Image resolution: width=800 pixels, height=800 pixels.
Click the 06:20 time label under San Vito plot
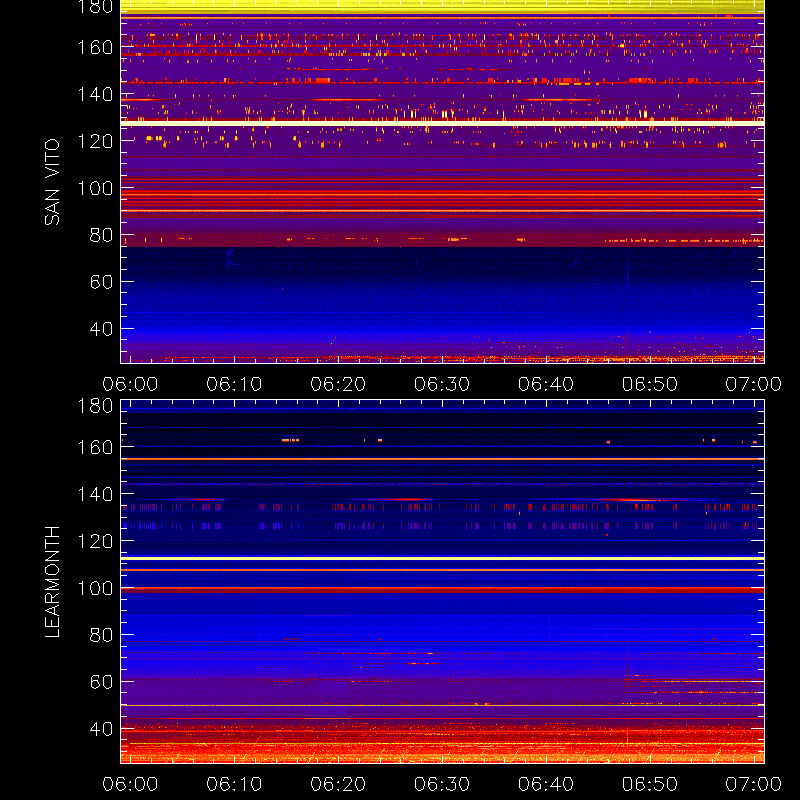338,384
